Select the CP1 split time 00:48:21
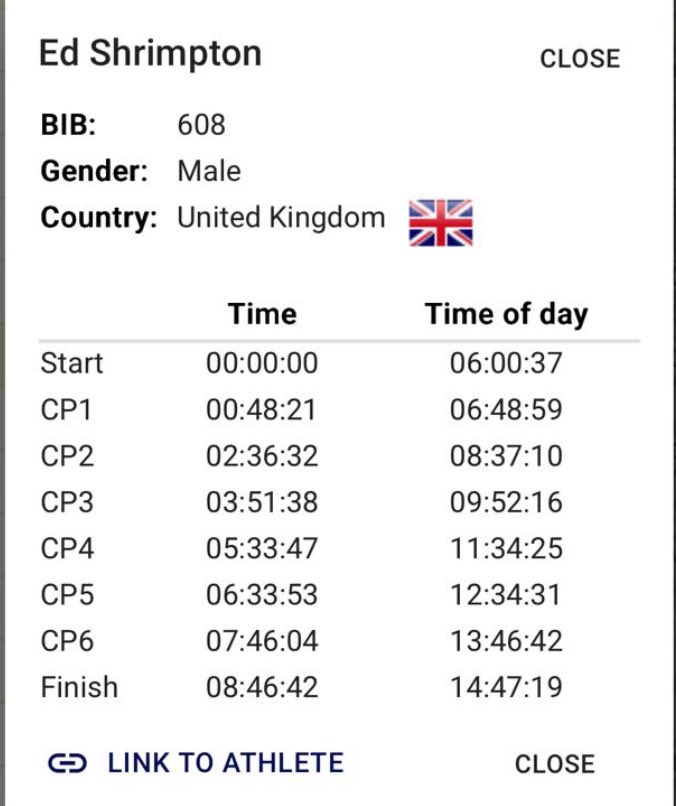The height and width of the screenshot is (806, 676). [261, 410]
